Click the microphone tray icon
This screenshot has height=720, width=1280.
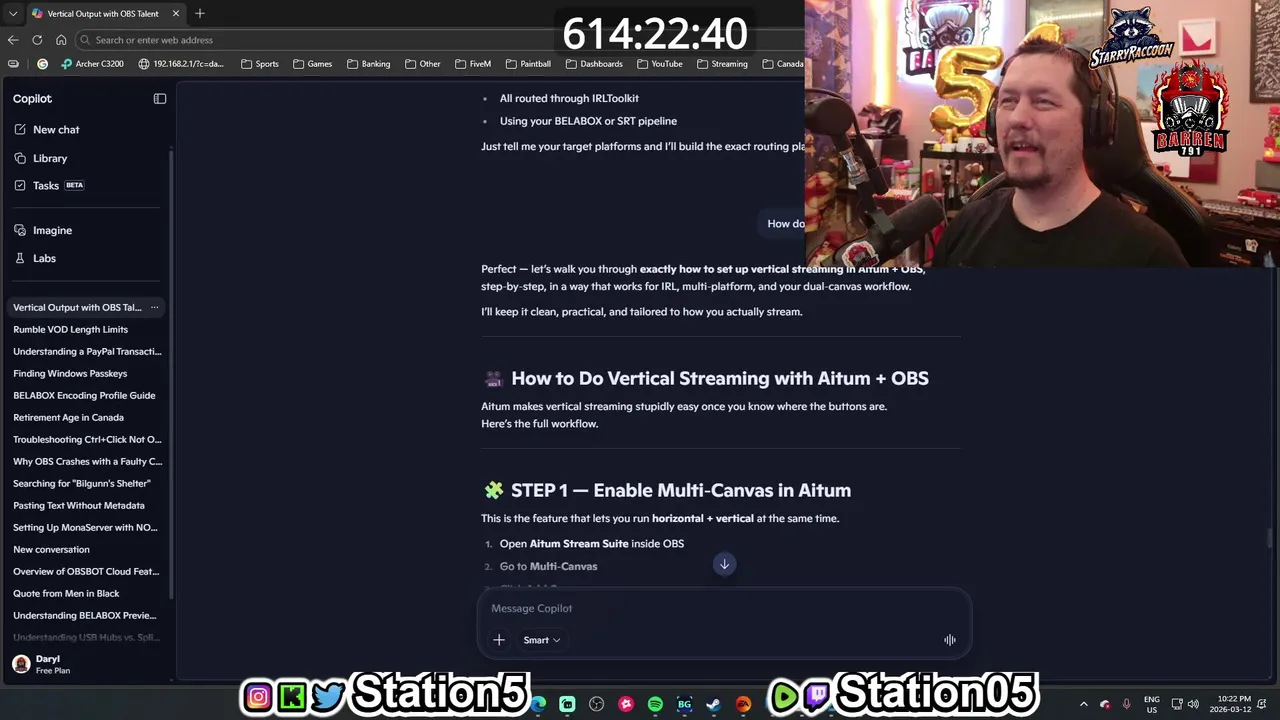1127,704
